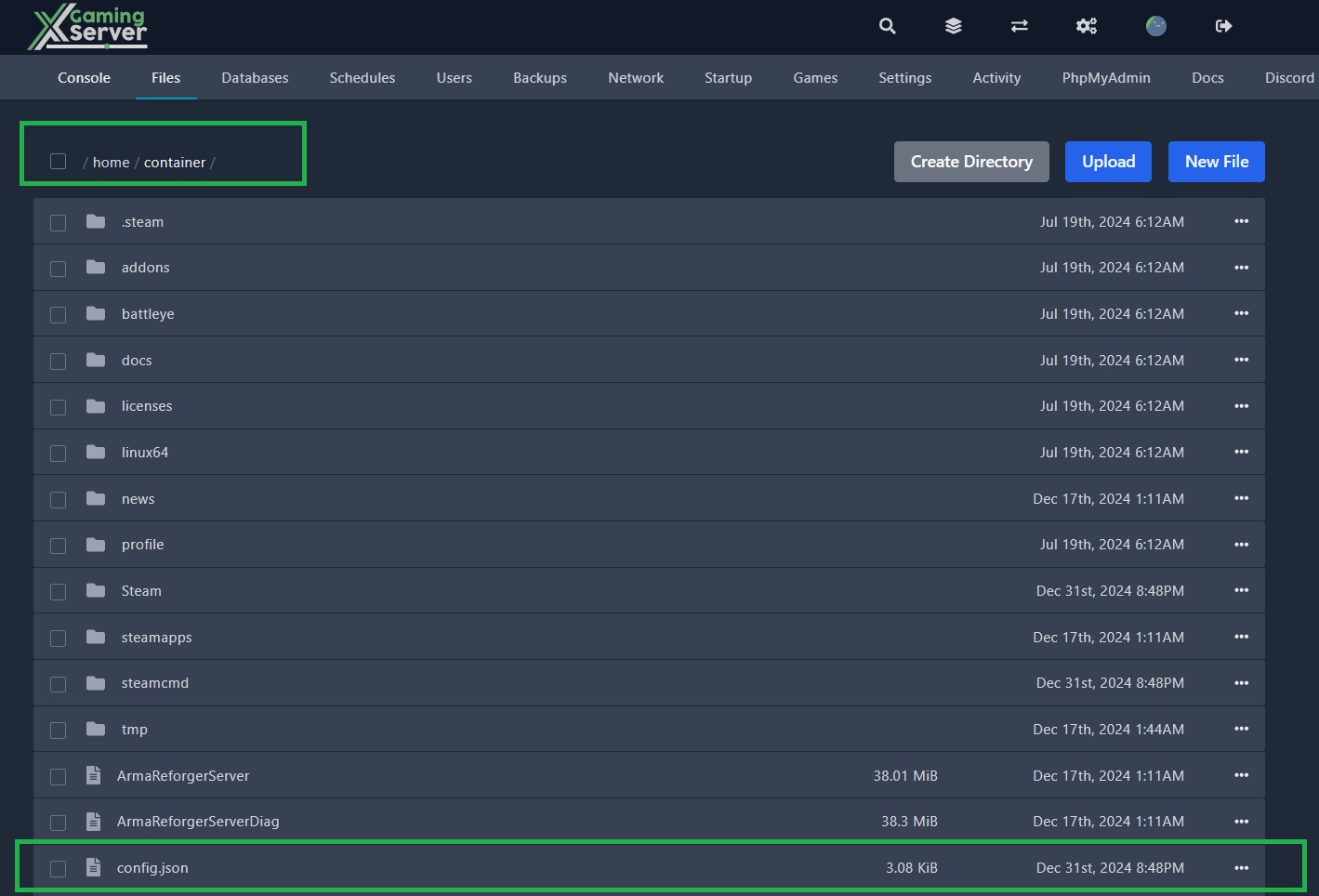Select the checkbox for the addons folder
1319x896 pixels.
[58, 268]
